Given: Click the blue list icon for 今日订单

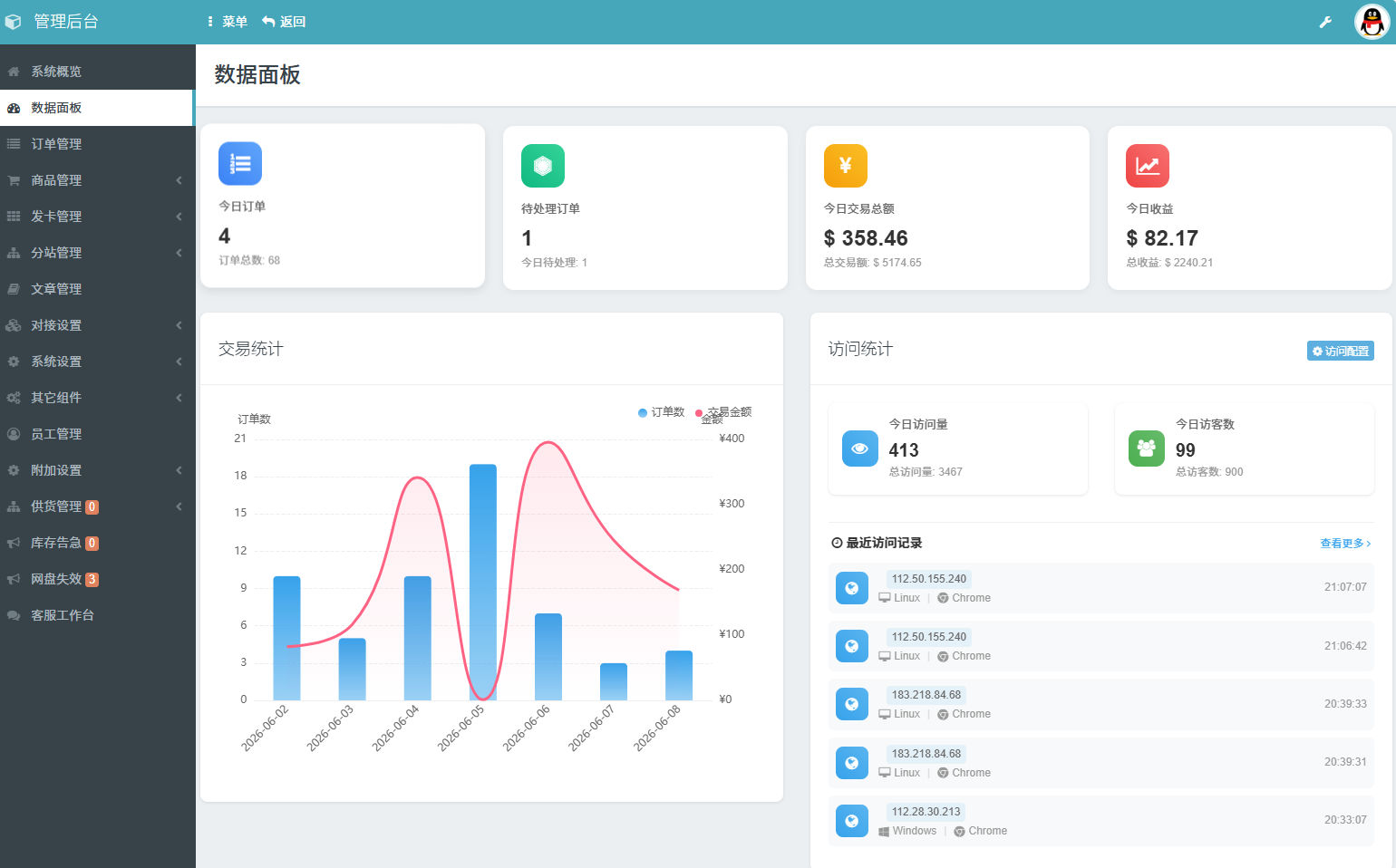Looking at the screenshot, I should tap(240, 164).
